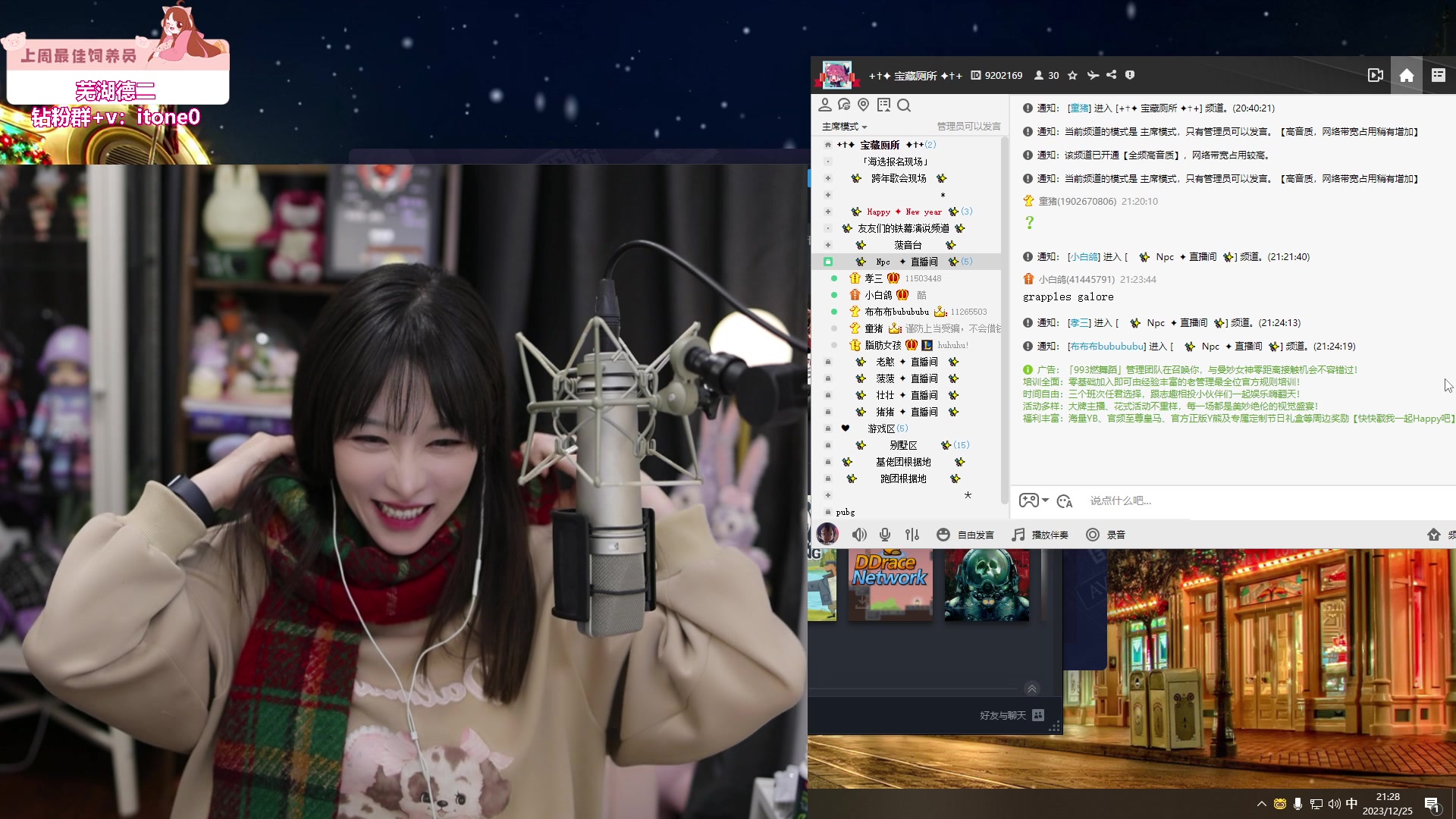Toggle the microphone mute button
Viewport: 1456px width, 819px height.
(x=885, y=535)
